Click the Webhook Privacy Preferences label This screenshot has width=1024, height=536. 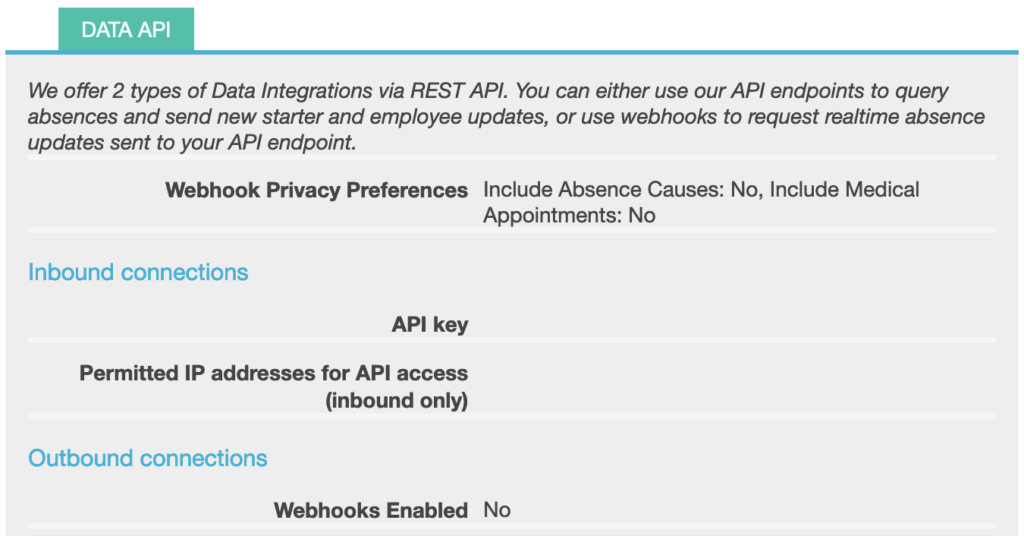point(316,190)
